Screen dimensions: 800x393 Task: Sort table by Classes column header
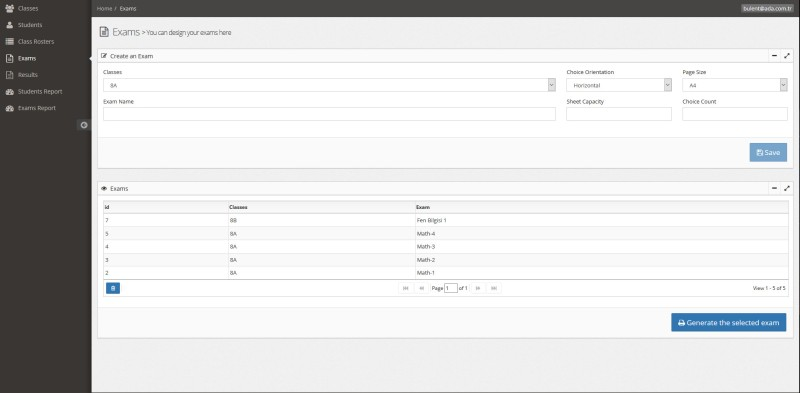coord(321,207)
